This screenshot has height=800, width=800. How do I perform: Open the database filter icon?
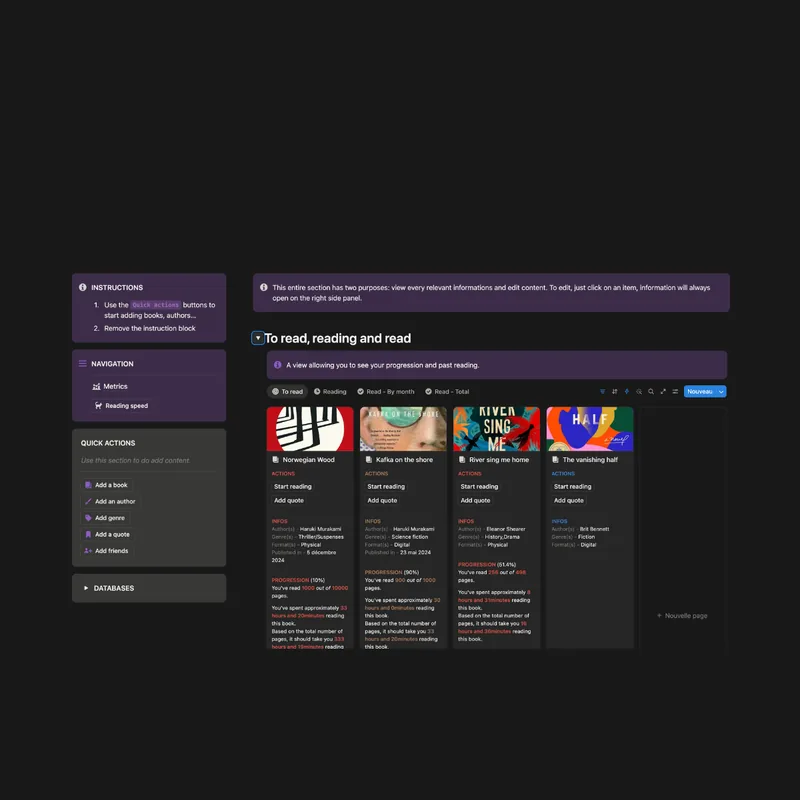tap(602, 391)
